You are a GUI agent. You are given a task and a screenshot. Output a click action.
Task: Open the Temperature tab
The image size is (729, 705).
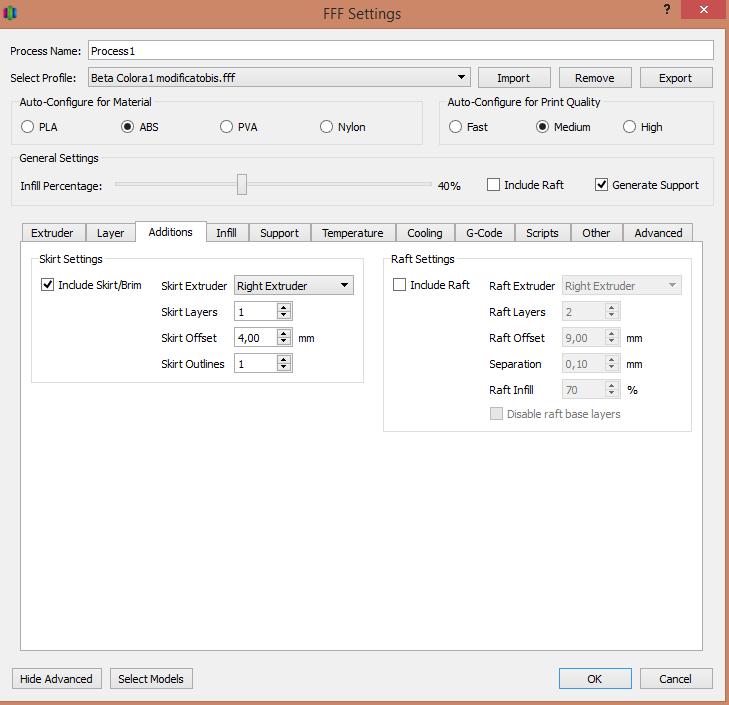(x=352, y=233)
